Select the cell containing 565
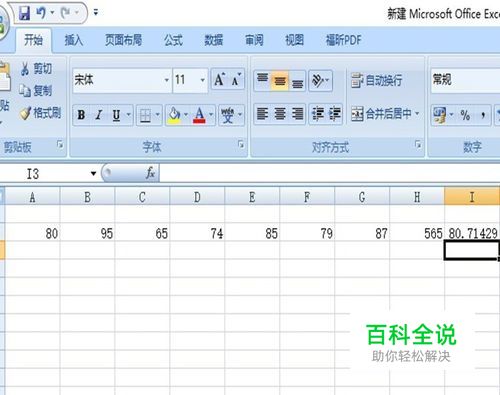This screenshot has width=500, height=395. (x=417, y=232)
